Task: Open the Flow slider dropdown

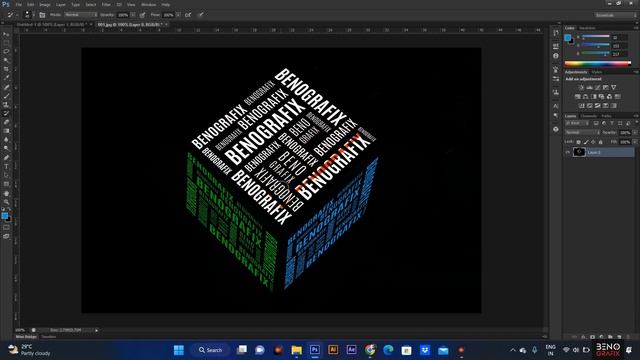Action: click(x=178, y=15)
